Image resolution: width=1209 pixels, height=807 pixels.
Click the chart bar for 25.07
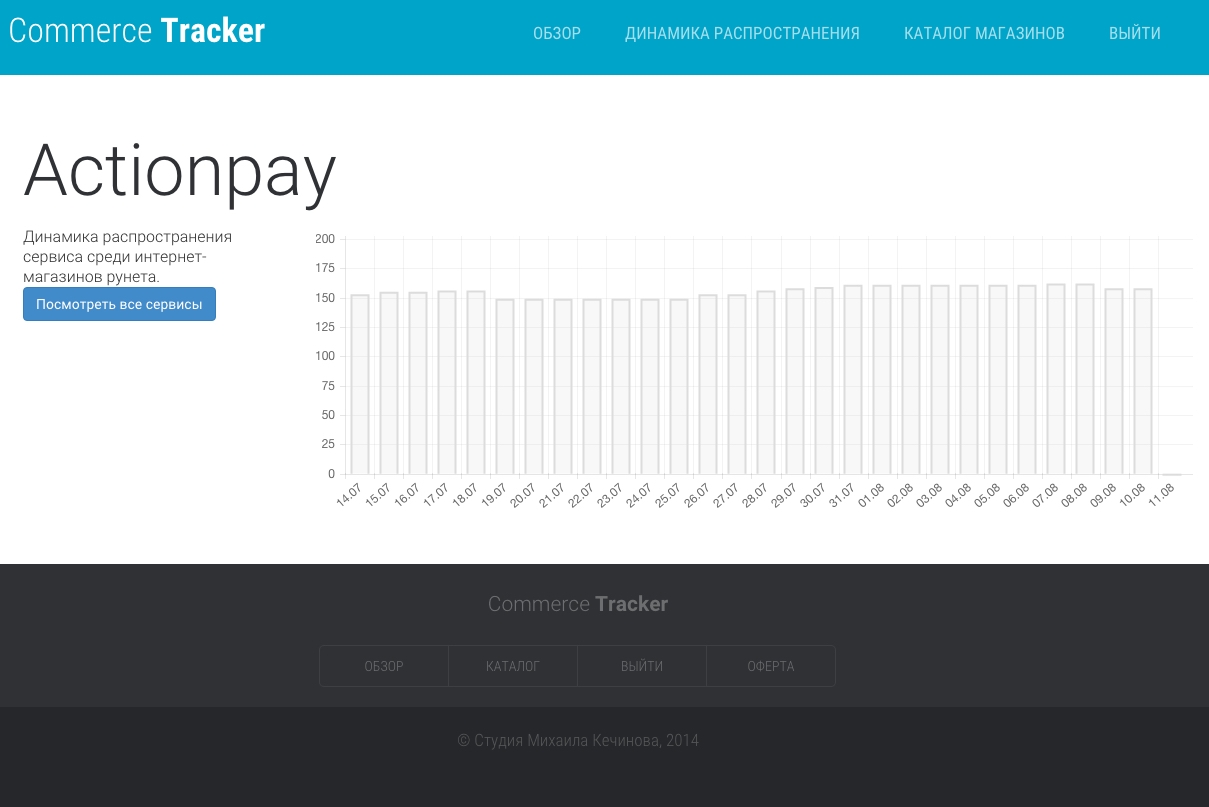pyautogui.click(x=679, y=387)
